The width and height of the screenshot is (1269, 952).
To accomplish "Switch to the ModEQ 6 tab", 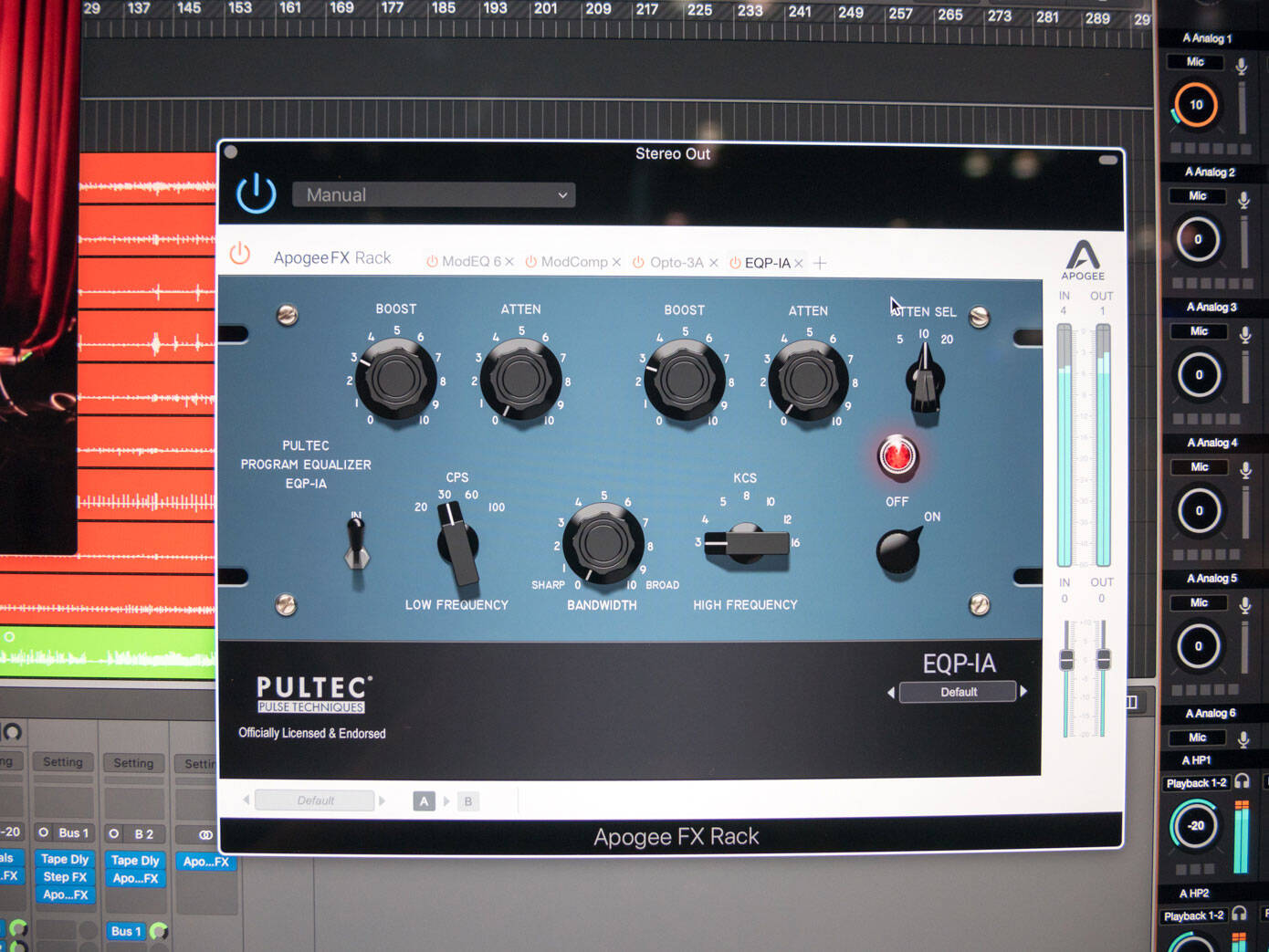I will [471, 262].
